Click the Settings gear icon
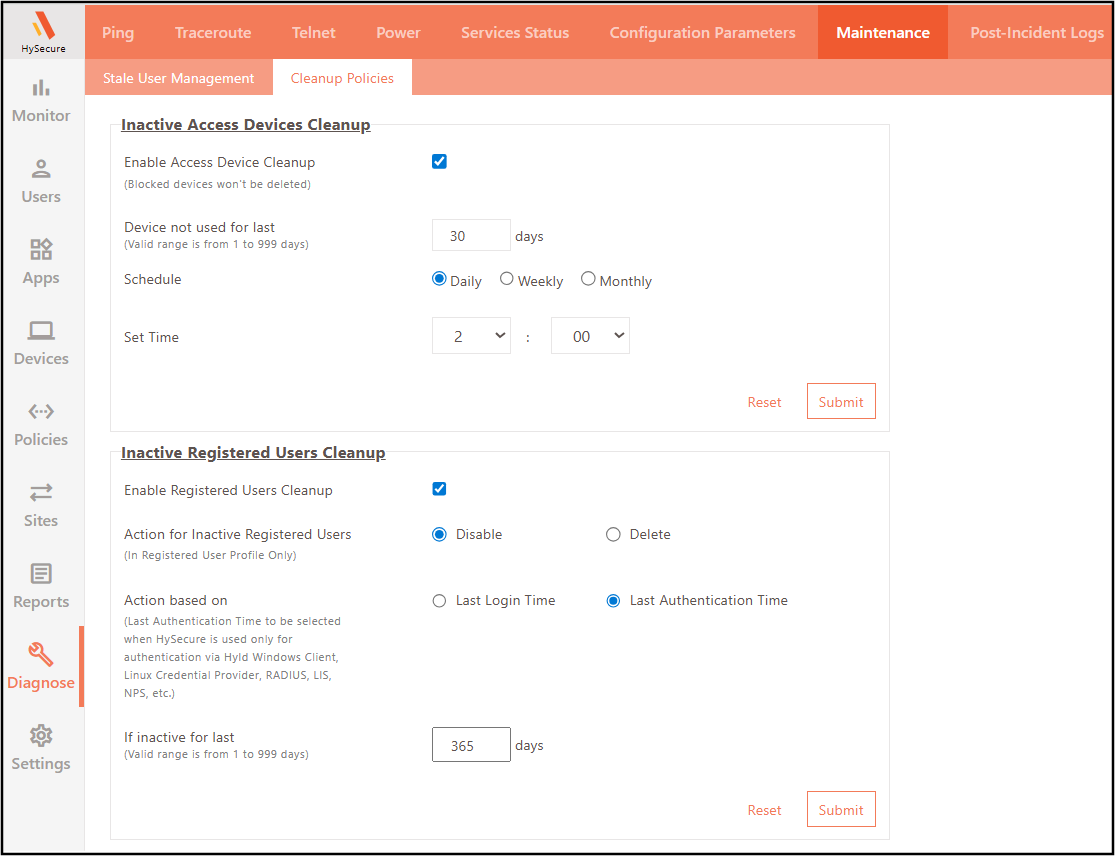 click(x=41, y=736)
